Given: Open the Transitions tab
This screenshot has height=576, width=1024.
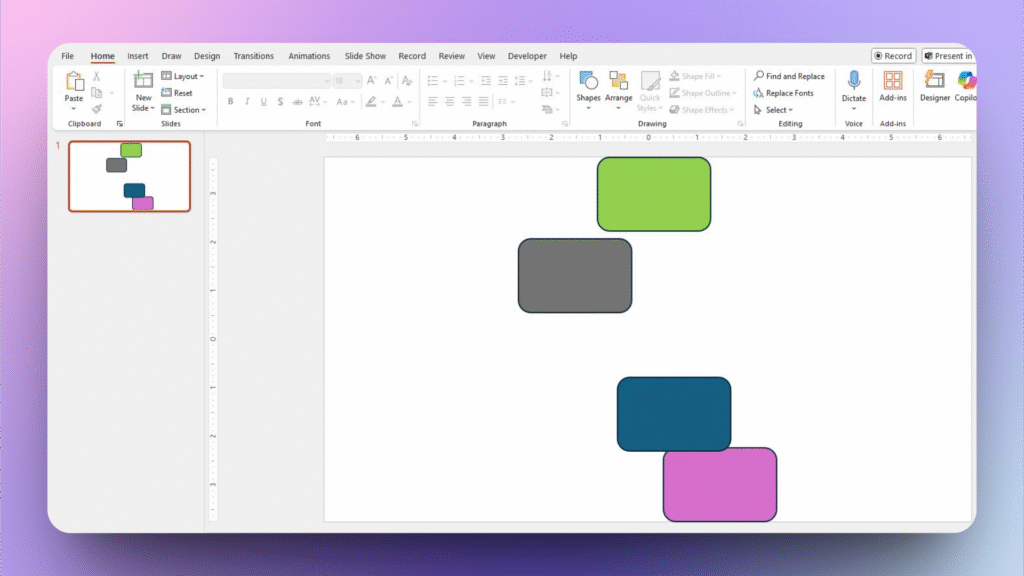Looking at the screenshot, I should [254, 56].
